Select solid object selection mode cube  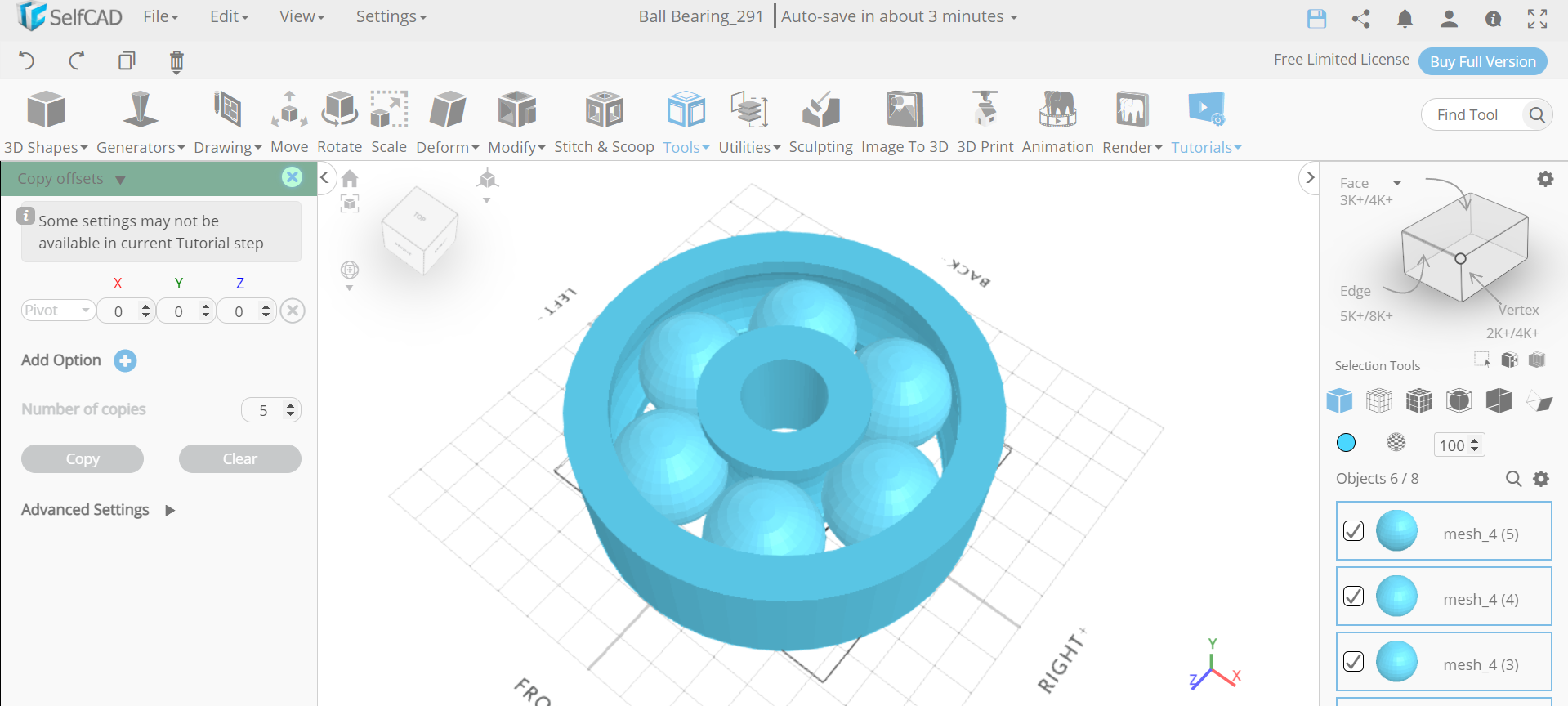click(x=1339, y=400)
